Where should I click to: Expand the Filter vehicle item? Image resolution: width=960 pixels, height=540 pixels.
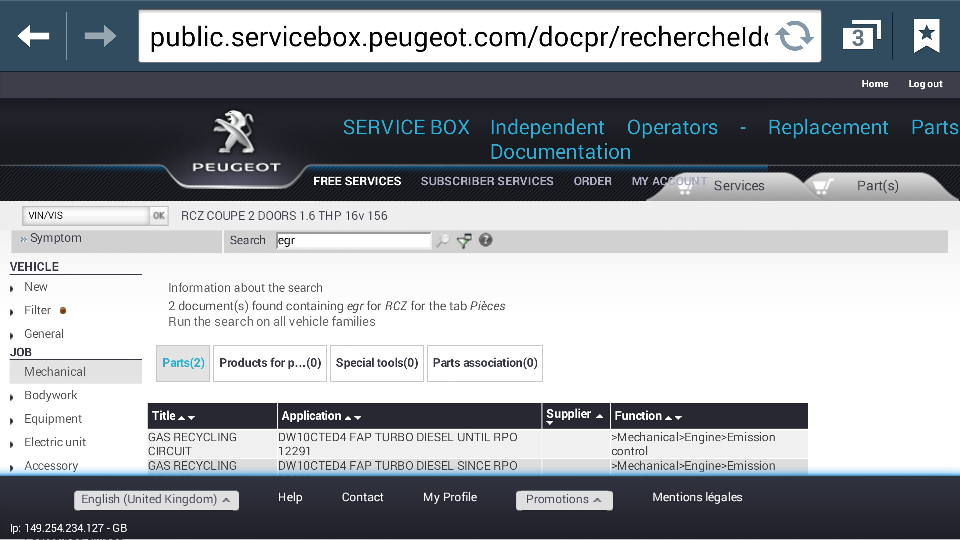[x=37, y=310]
